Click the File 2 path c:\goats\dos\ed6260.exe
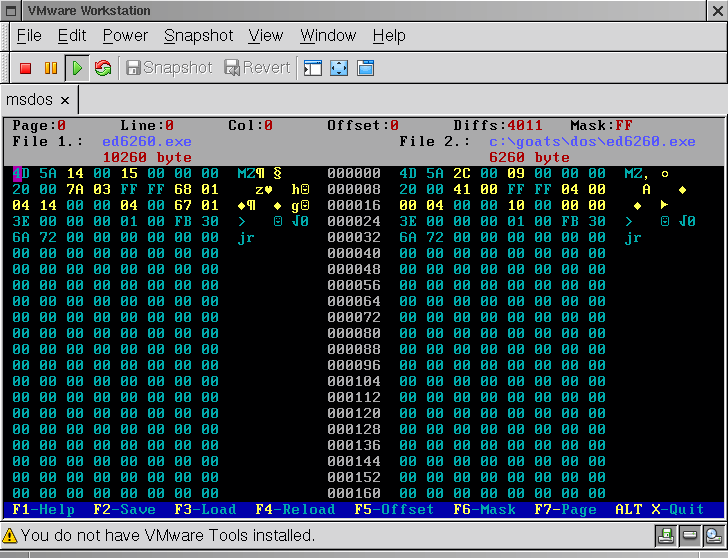The width and height of the screenshot is (728, 558). tap(592, 142)
